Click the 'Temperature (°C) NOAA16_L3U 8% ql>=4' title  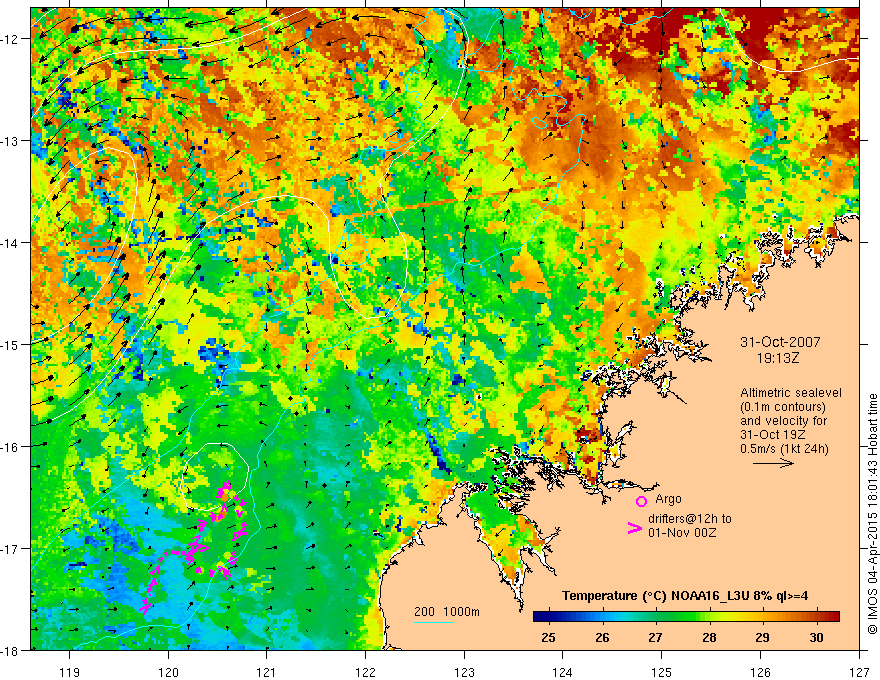point(685,596)
